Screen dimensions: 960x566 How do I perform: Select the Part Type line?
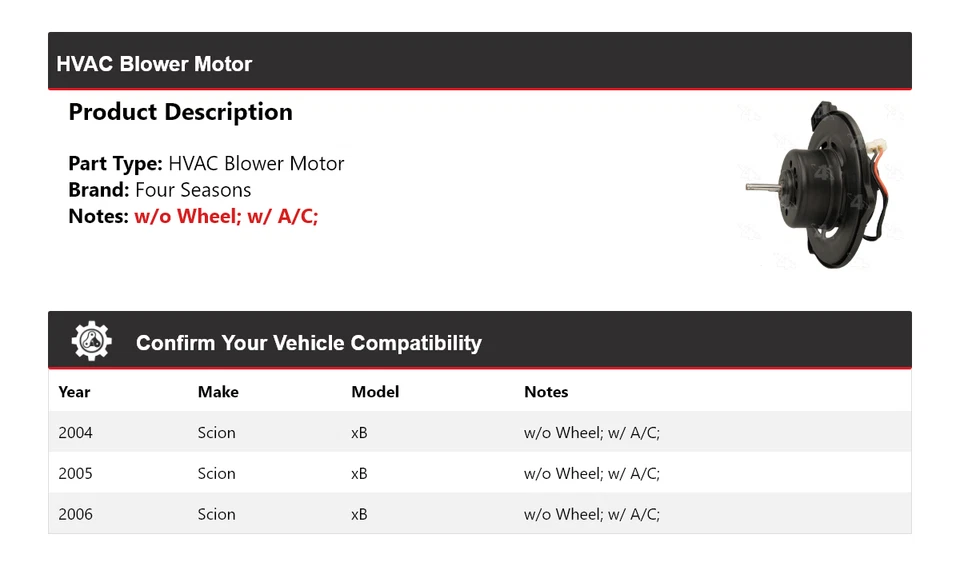206,164
